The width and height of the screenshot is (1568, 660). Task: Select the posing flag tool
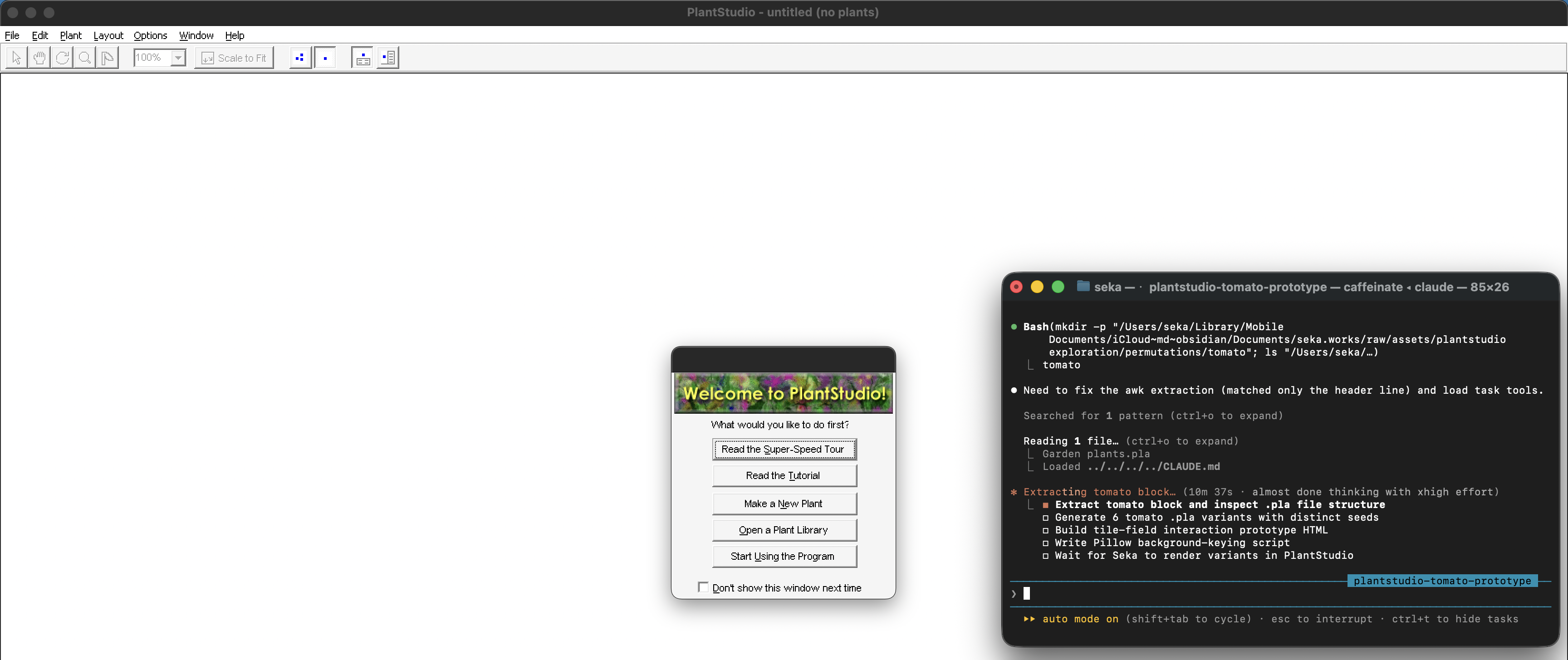click(107, 58)
